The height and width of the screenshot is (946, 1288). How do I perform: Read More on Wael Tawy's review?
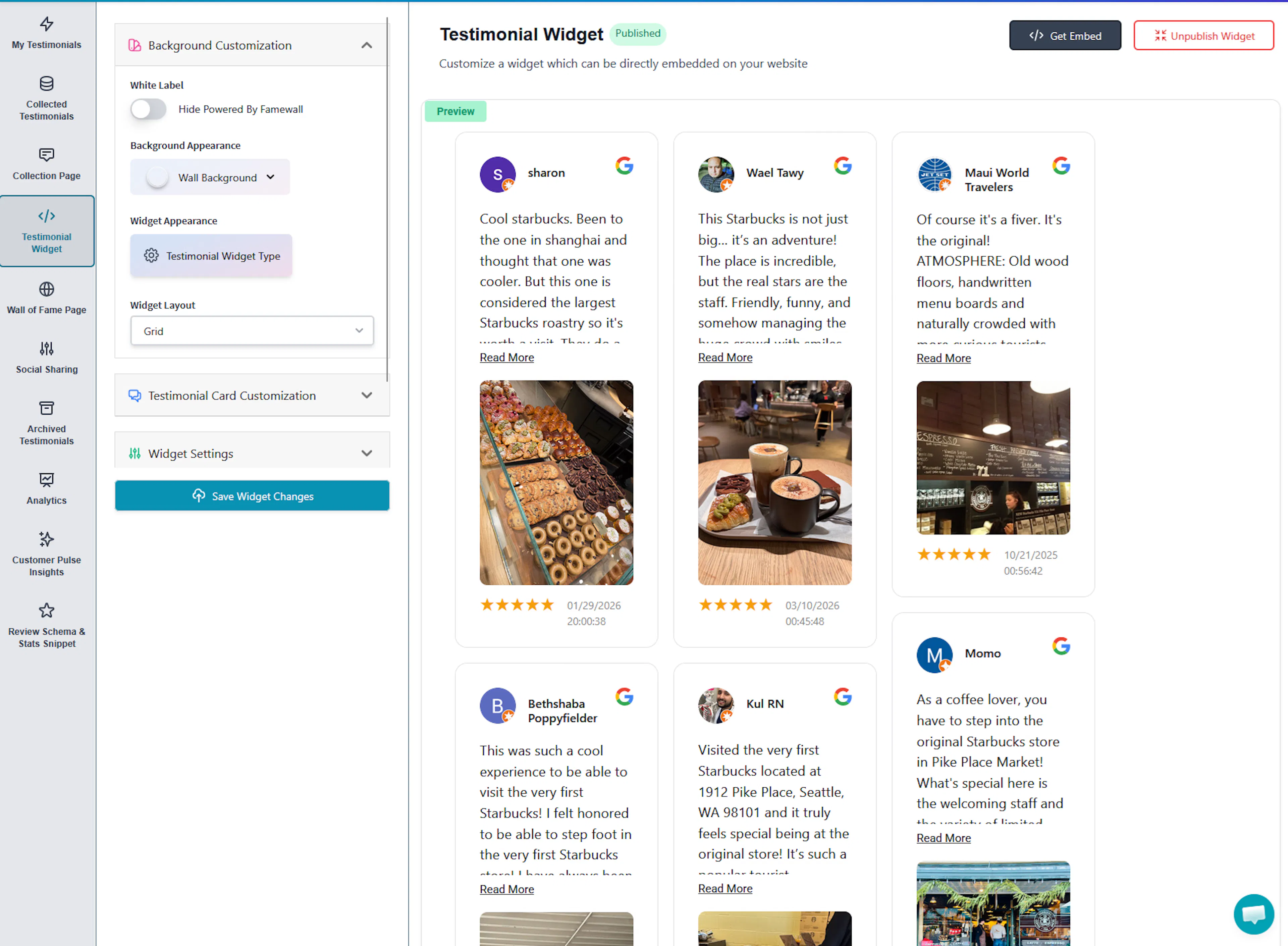coord(725,357)
